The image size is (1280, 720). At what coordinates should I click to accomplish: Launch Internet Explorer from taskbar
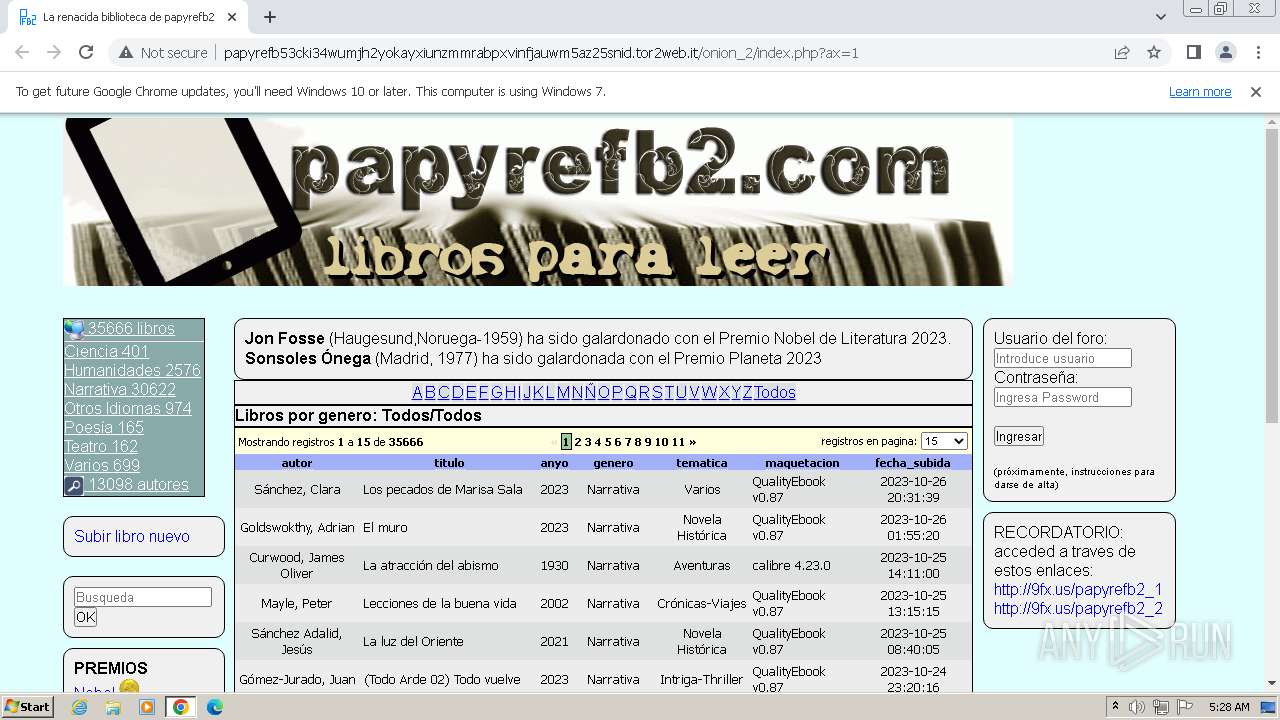[x=80, y=707]
